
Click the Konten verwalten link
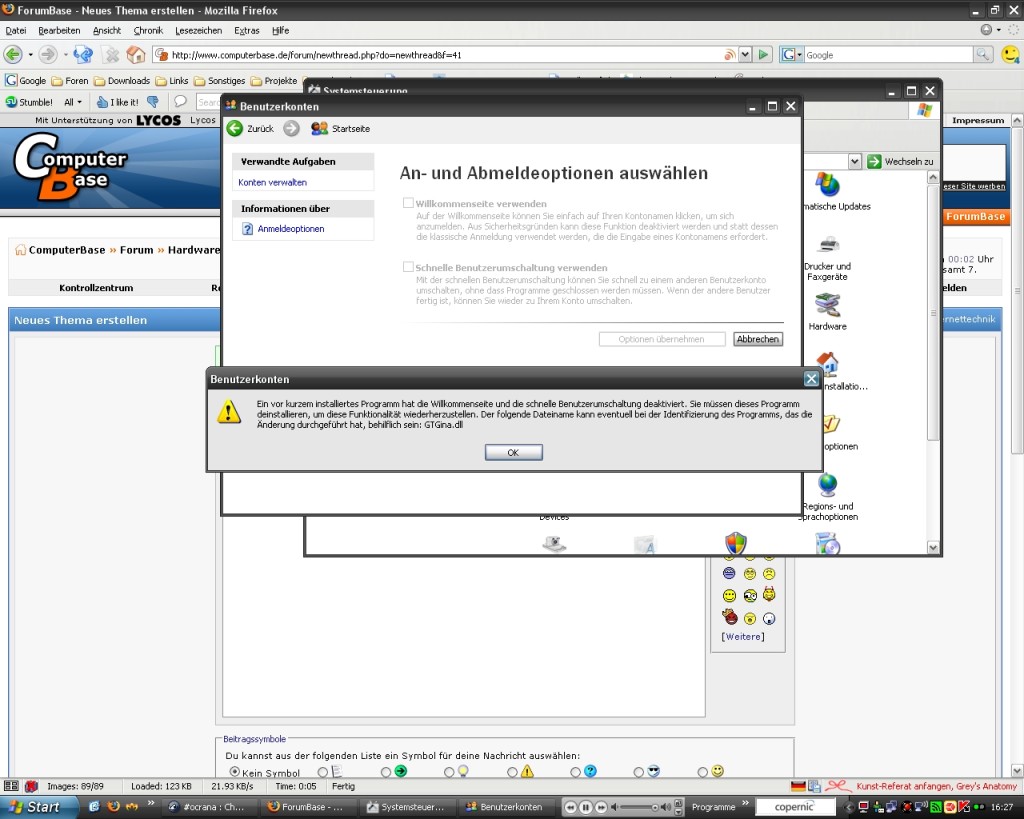point(272,182)
